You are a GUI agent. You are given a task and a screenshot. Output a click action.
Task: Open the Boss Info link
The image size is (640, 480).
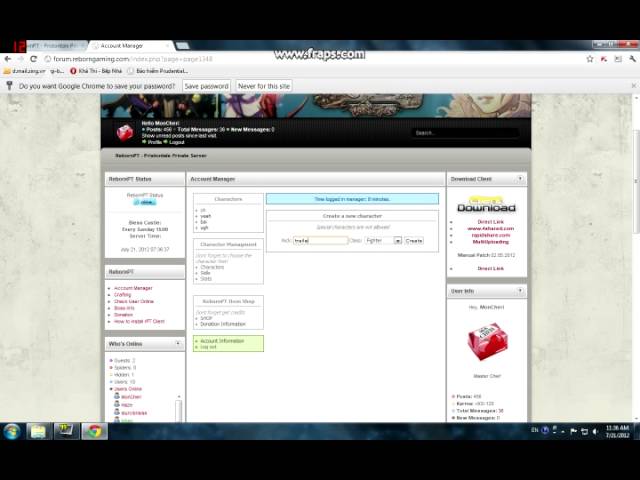click(x=124, y=308)
